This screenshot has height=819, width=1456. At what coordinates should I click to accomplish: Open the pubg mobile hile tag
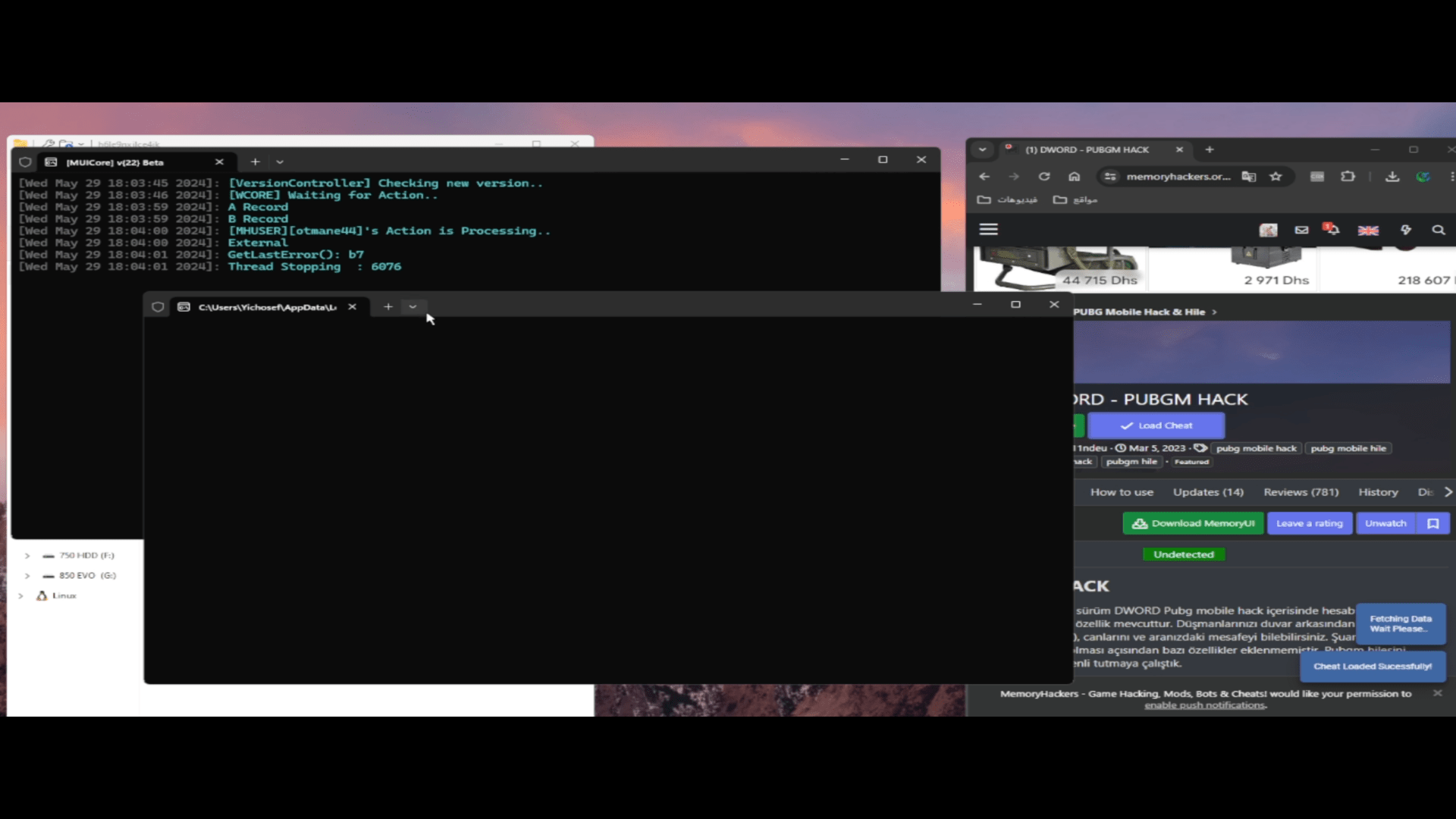[1348, 448]
